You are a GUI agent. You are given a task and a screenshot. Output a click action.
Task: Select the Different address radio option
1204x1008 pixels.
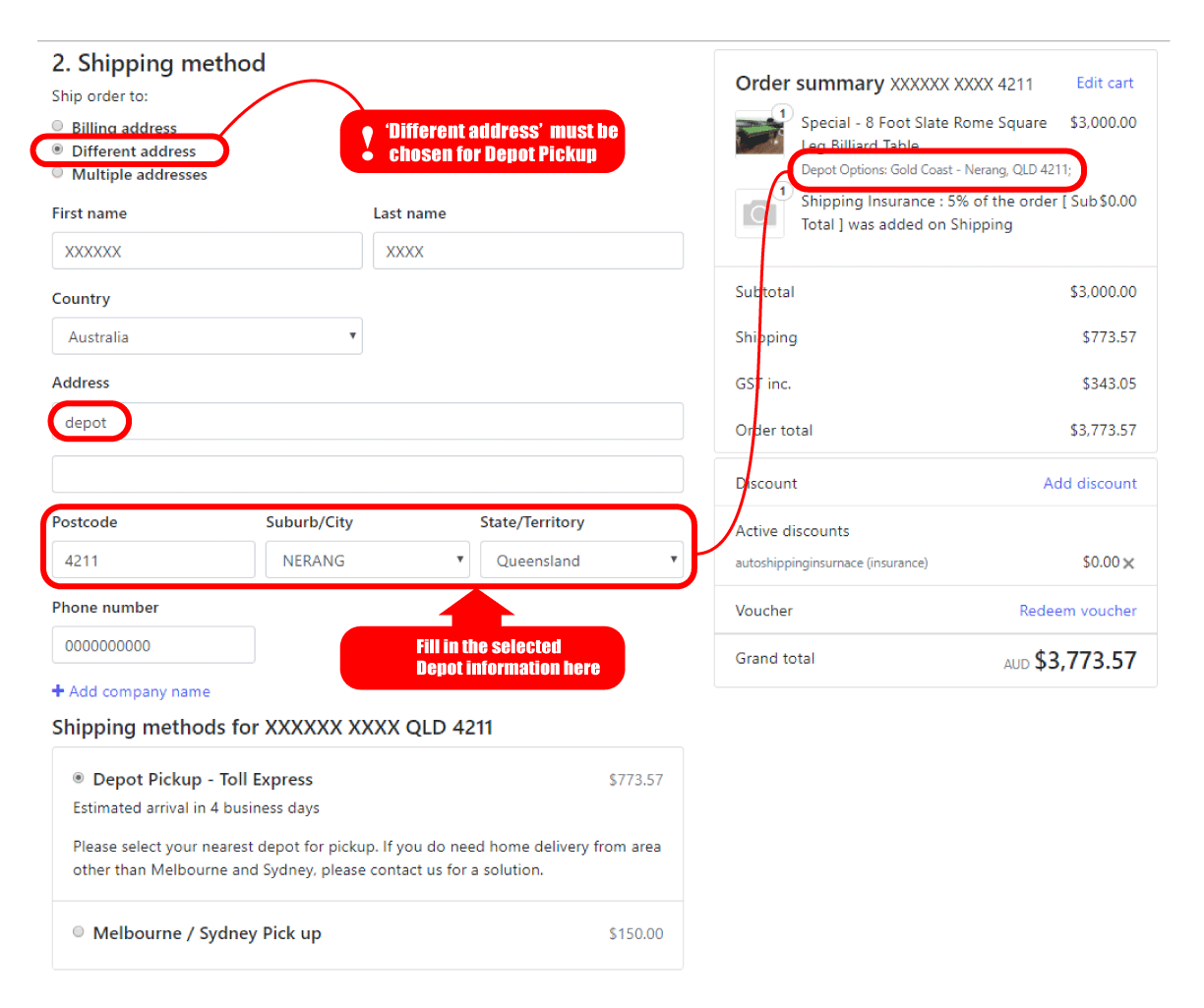tap(58, 149)
